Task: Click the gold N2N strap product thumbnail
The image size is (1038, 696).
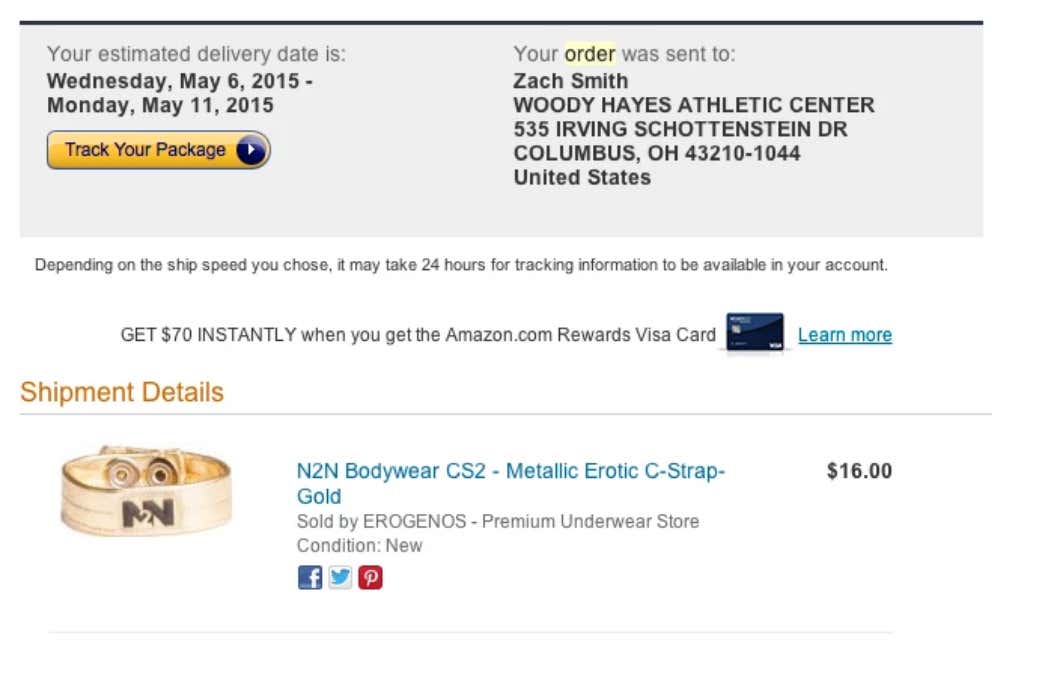Action: [146, 492]
